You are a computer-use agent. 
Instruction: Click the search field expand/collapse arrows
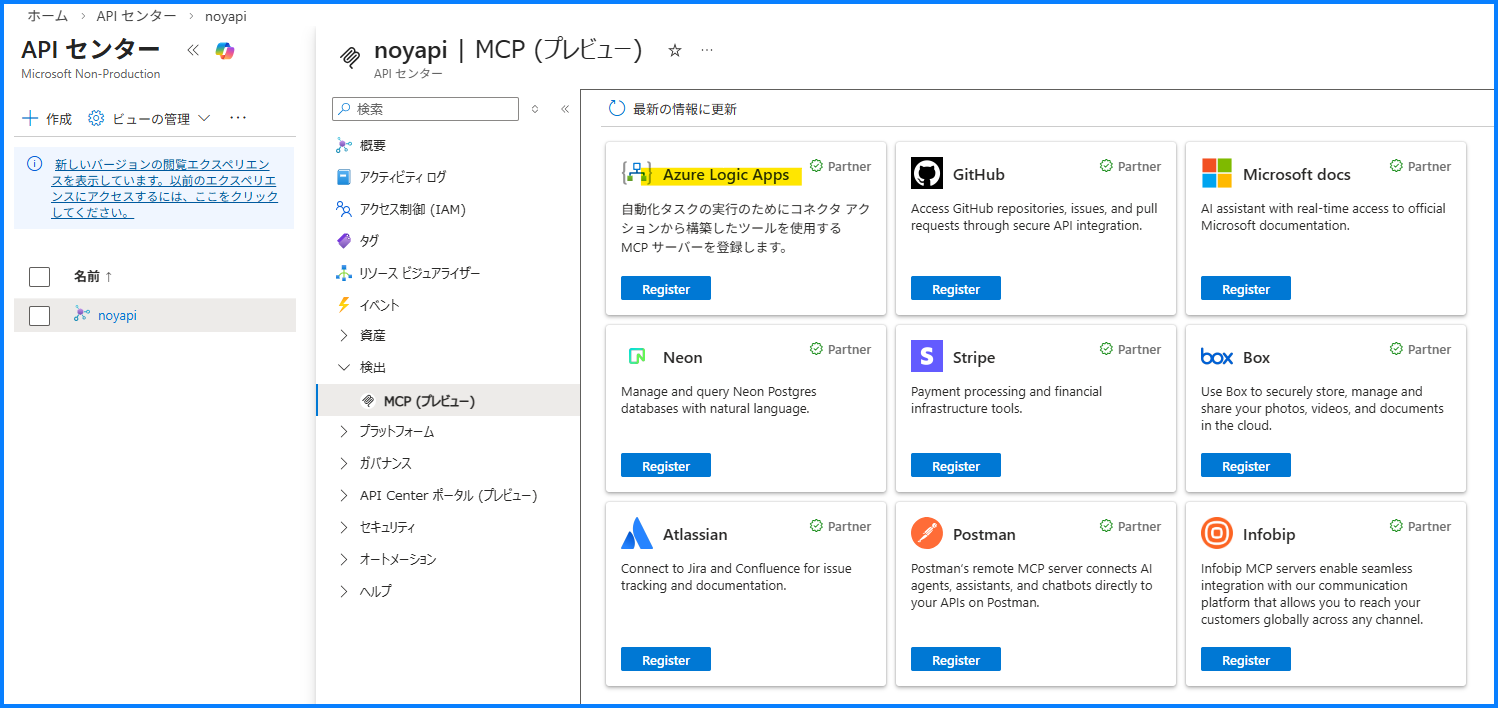point(535,109)
